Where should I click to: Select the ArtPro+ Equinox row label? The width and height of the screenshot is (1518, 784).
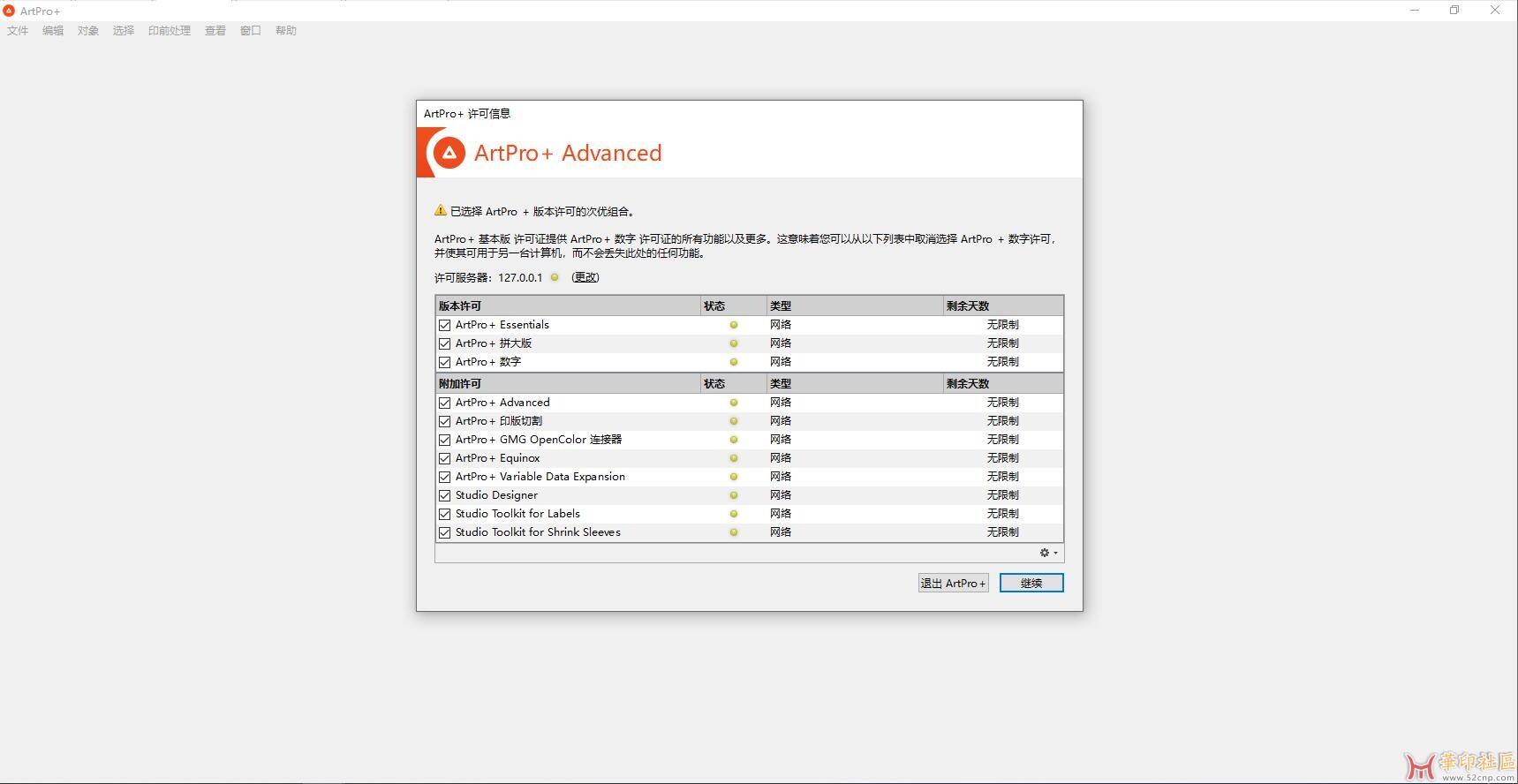pyautogui.click(x=498, y=458)
